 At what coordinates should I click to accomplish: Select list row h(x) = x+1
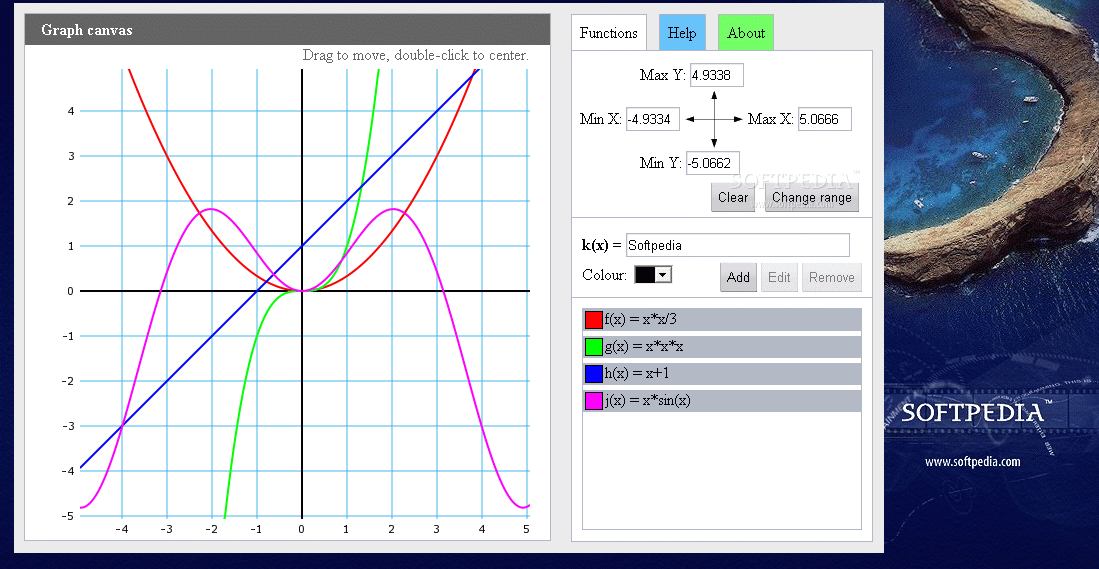pyautogui.click(x=721, y=373)
